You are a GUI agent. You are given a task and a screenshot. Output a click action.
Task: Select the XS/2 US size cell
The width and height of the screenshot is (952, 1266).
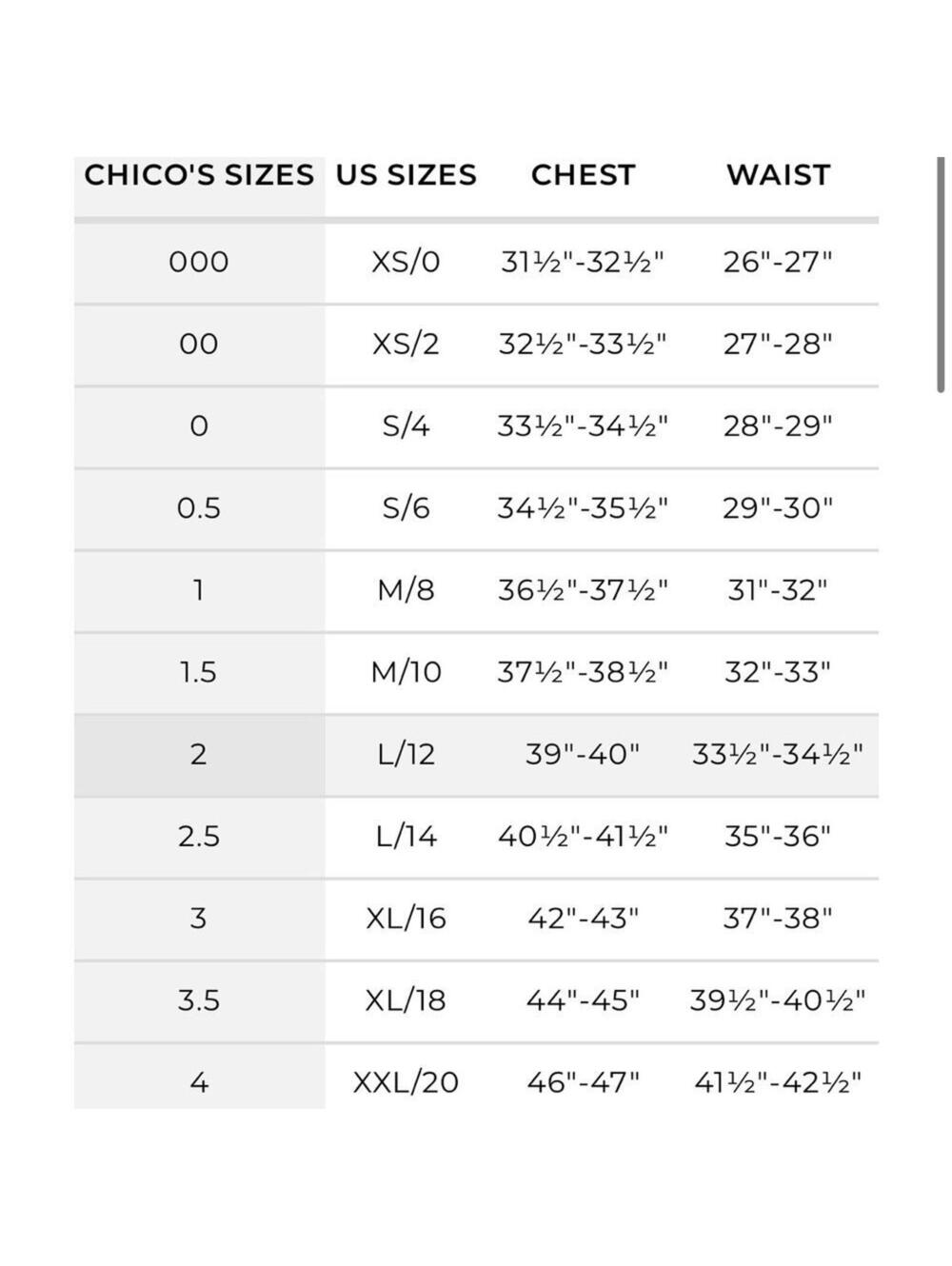[x=407, y=344]
